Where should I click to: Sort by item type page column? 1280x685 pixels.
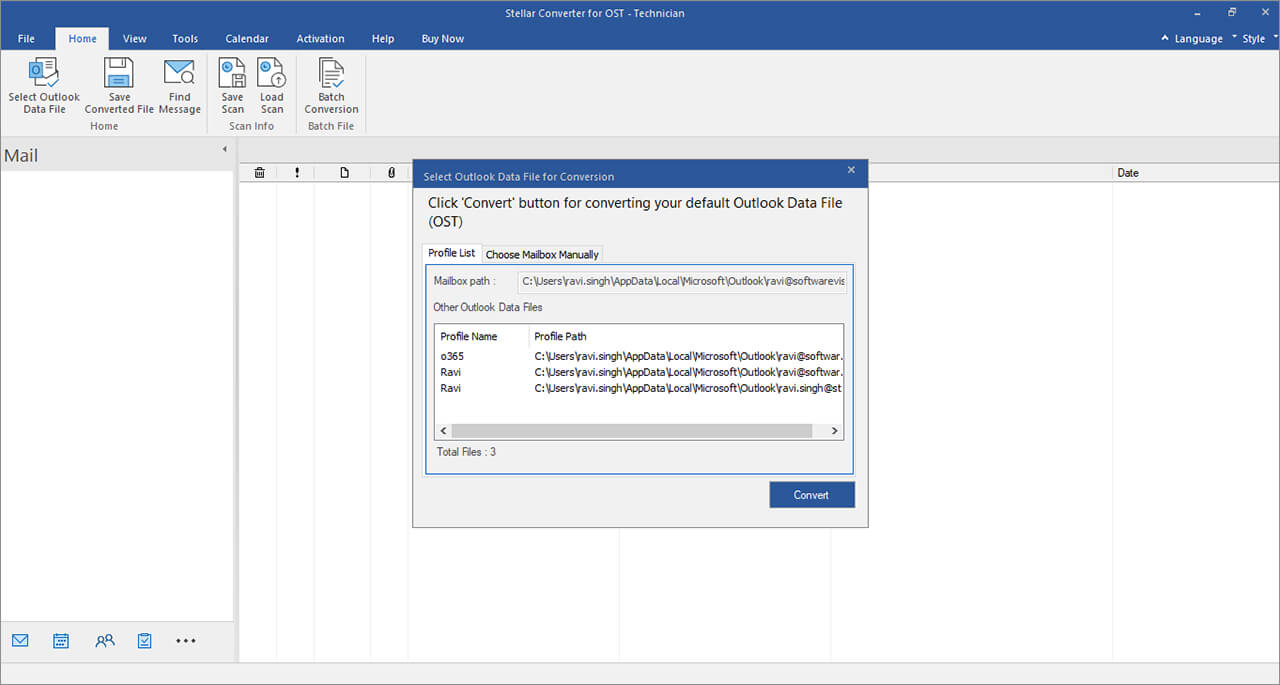(x=344, y=173)
